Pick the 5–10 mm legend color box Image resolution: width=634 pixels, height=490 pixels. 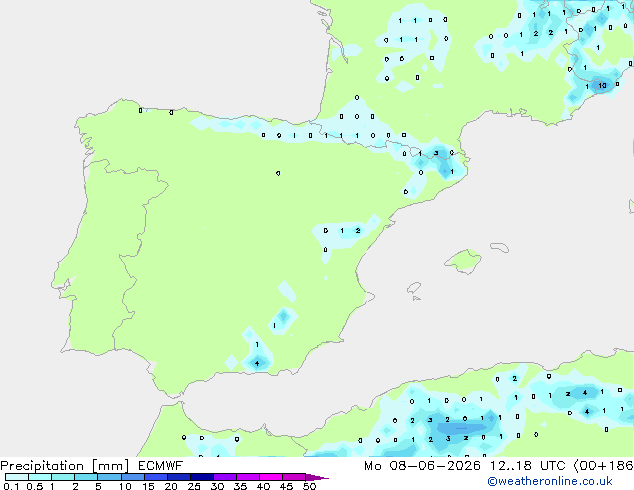click(x=109, y=477)
